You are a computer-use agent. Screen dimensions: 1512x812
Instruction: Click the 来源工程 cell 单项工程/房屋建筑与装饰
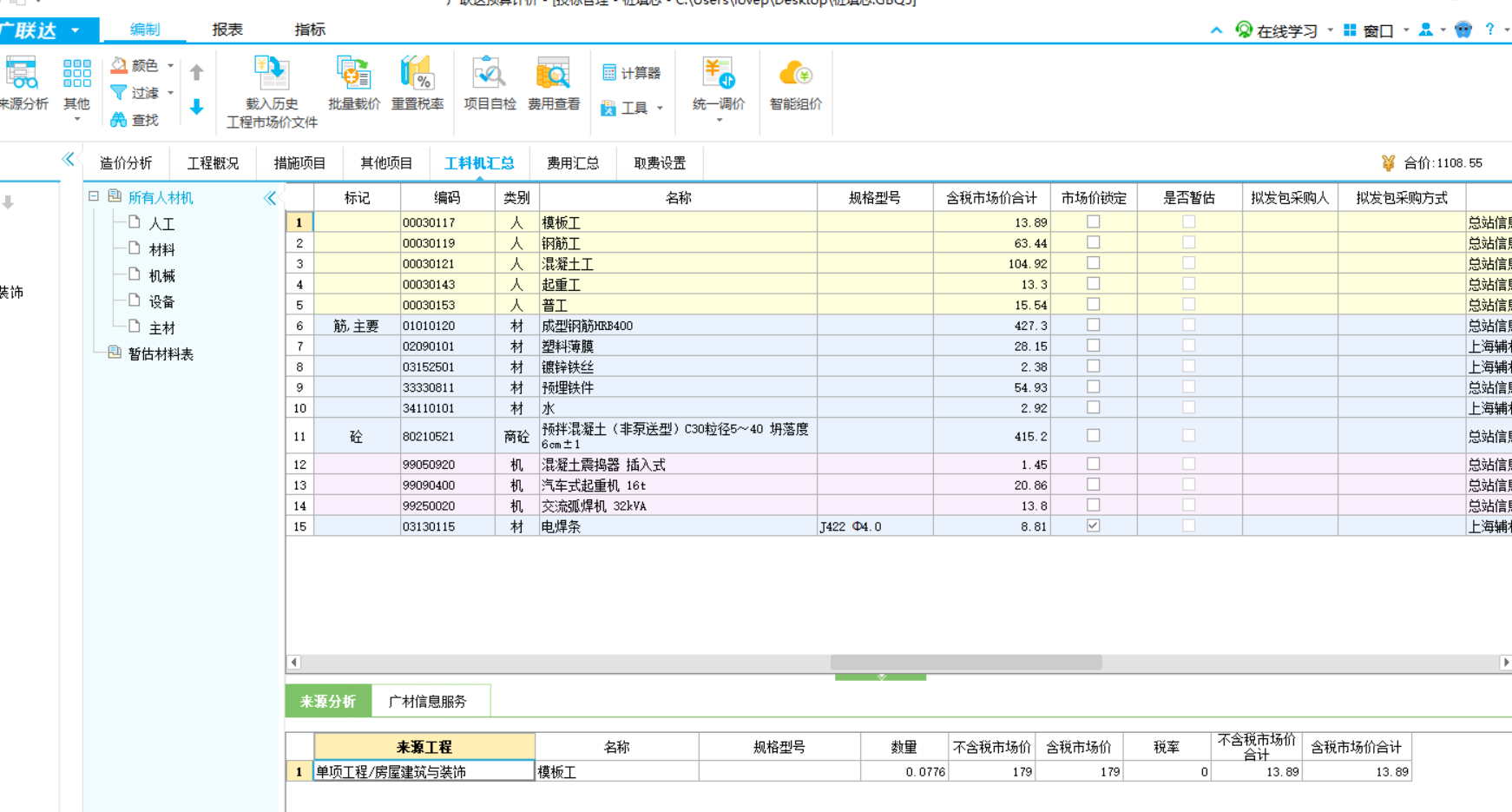(x=424, y=771)
